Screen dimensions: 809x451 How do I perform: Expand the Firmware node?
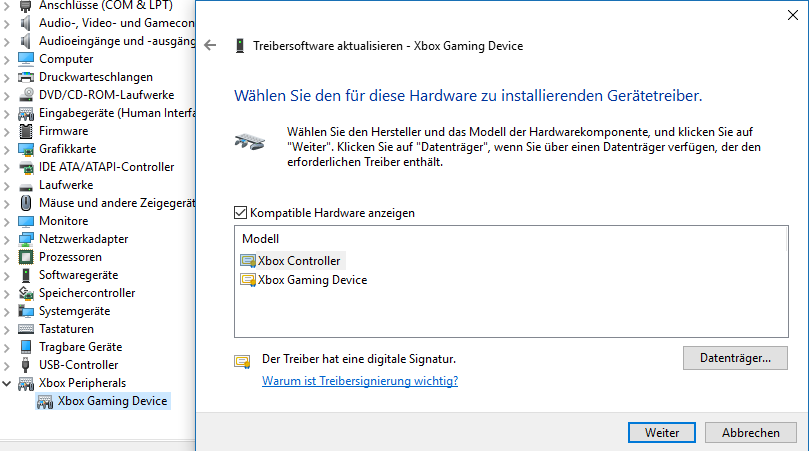pyautogui.click(x=7, y=132)
